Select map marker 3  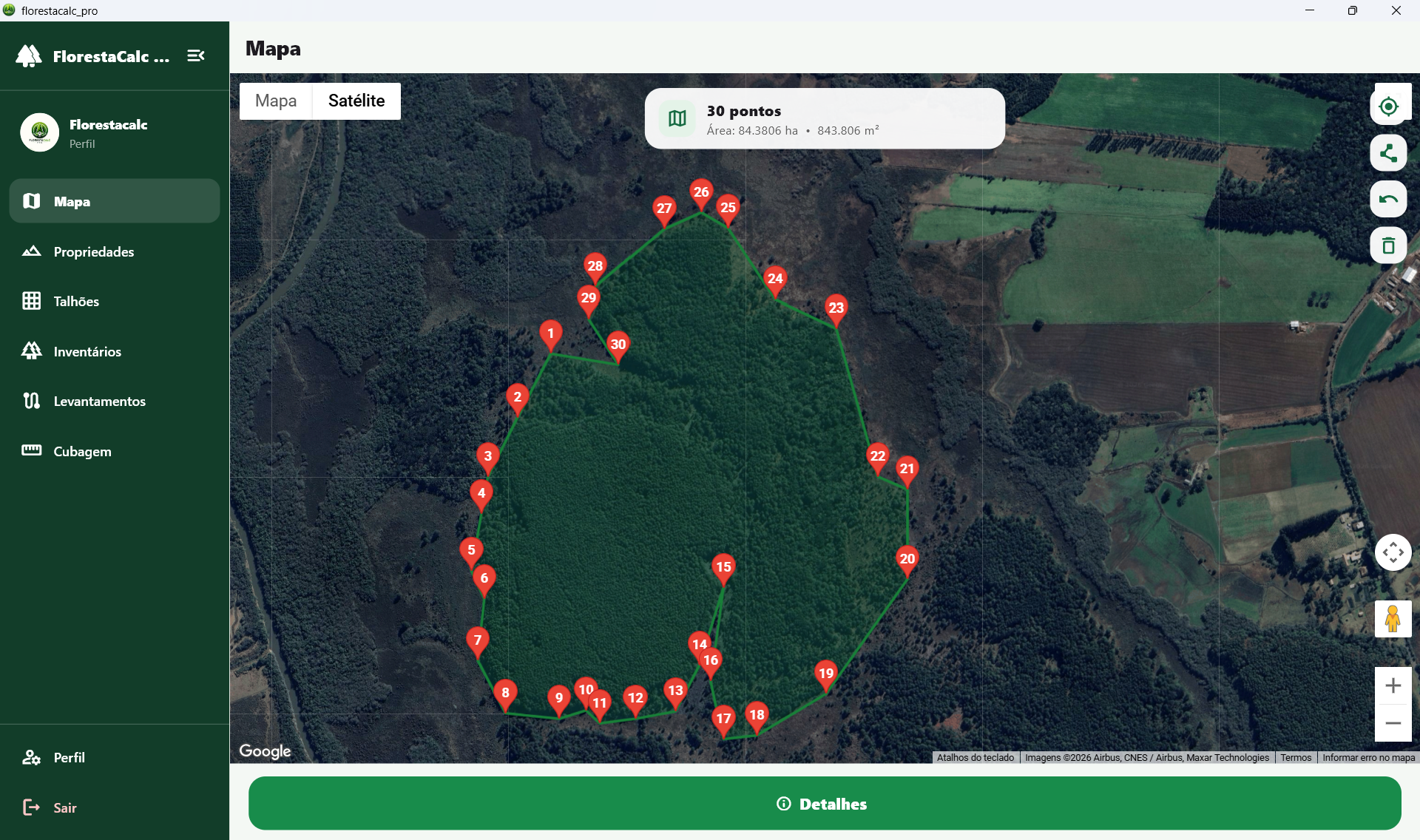487,458
